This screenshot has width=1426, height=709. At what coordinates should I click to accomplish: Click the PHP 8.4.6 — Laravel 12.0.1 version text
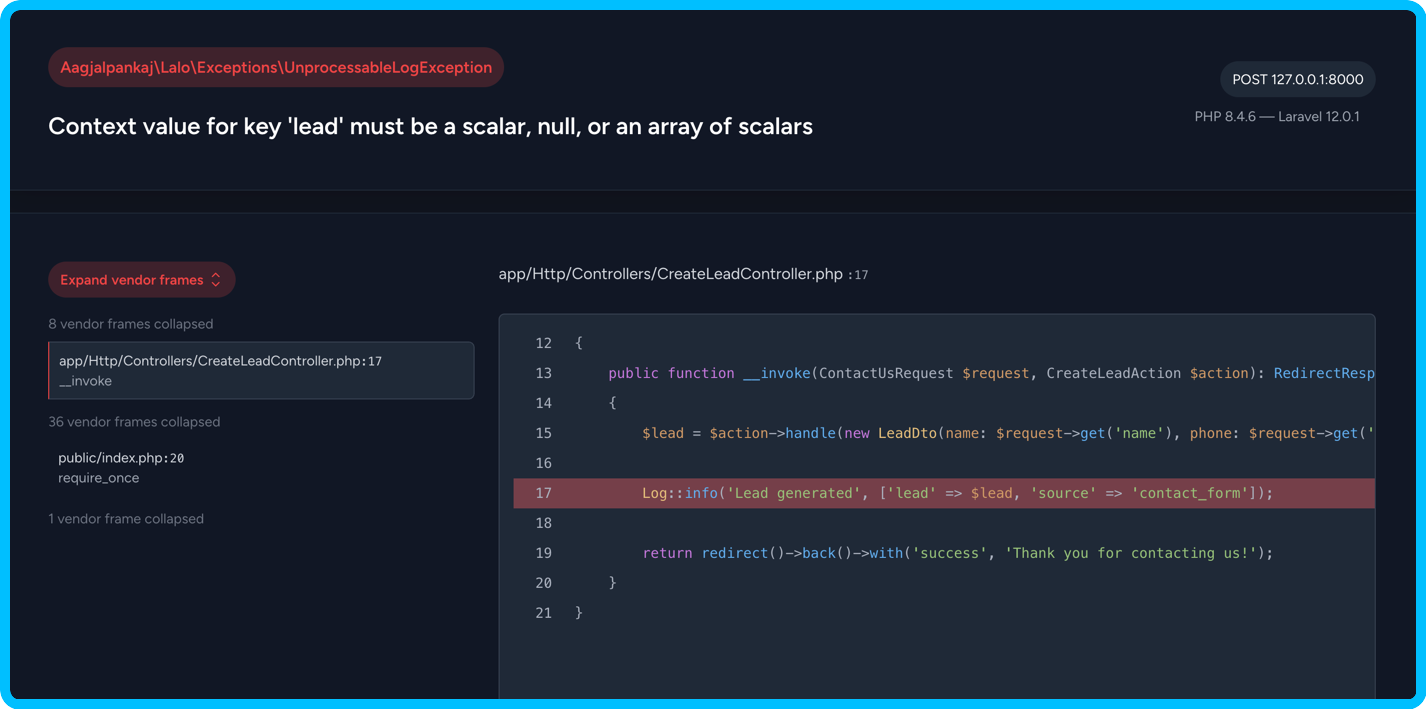coord(1276,117)
